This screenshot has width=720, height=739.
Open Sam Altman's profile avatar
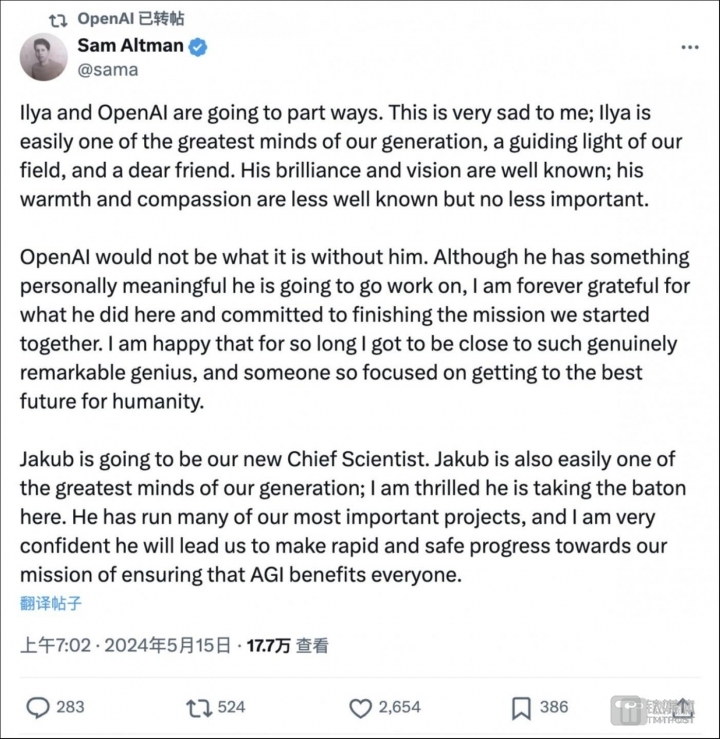point(44,57)
